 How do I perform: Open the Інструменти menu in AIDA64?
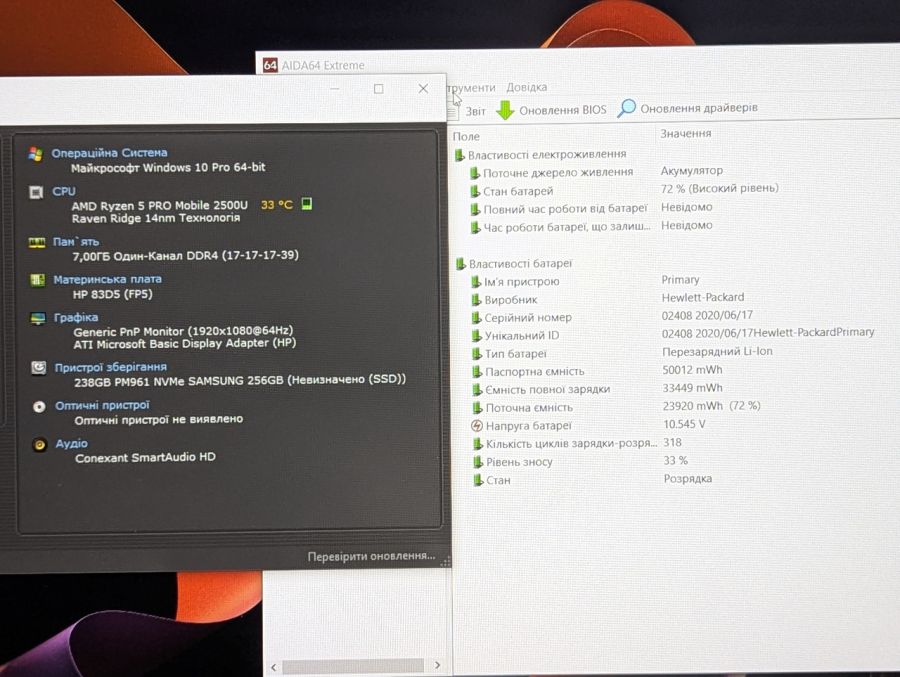[471, 88]
